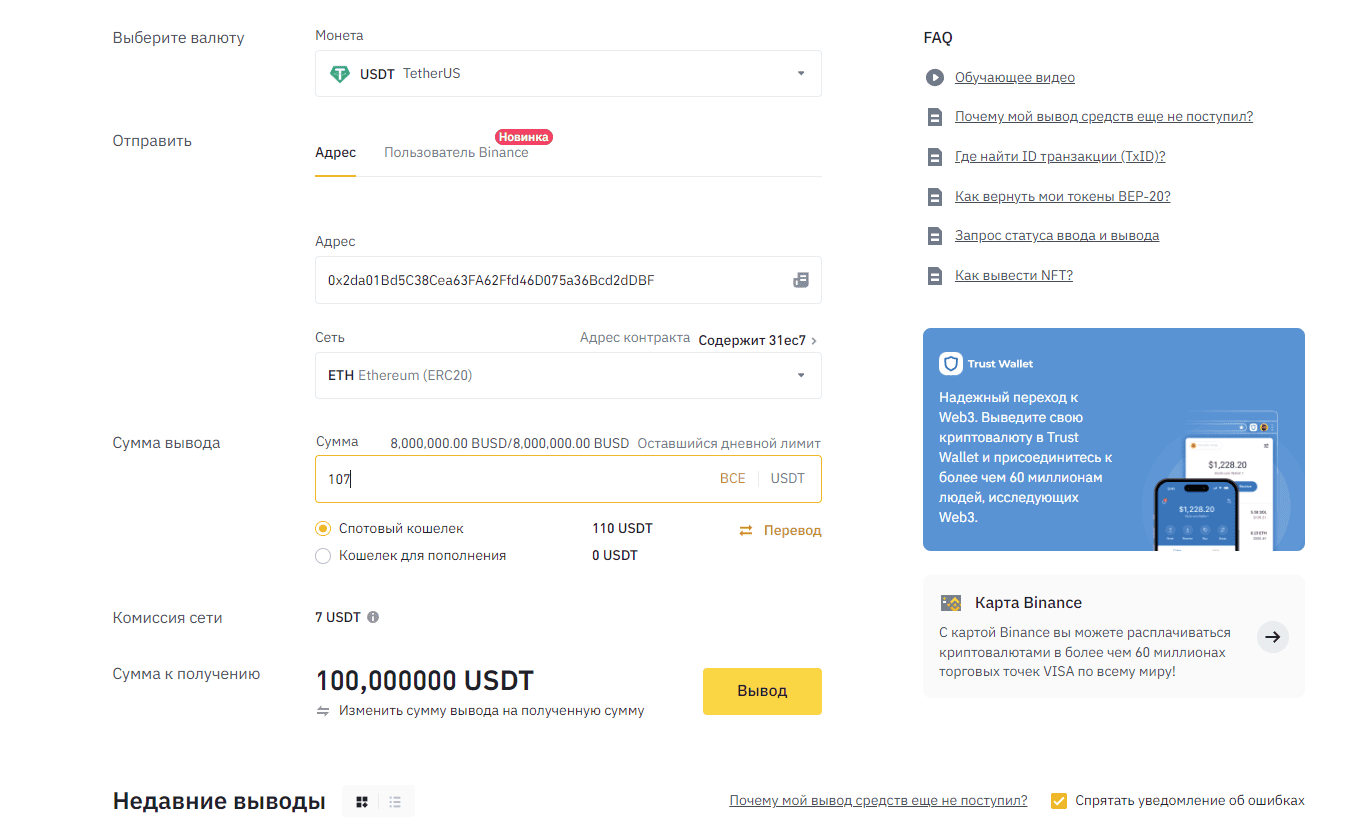
Task: Click the Сумма amount input field
Action: click(x=568, y=479)
